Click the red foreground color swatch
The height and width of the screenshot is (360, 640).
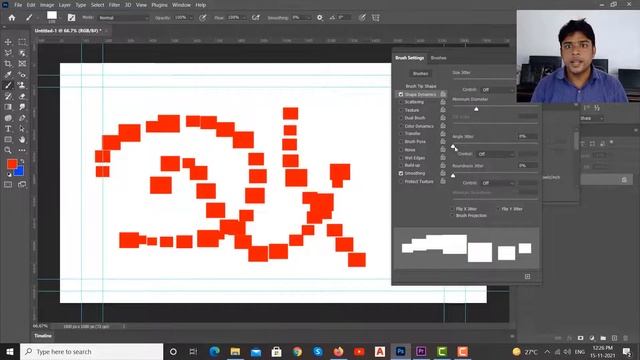coord(11,164)
